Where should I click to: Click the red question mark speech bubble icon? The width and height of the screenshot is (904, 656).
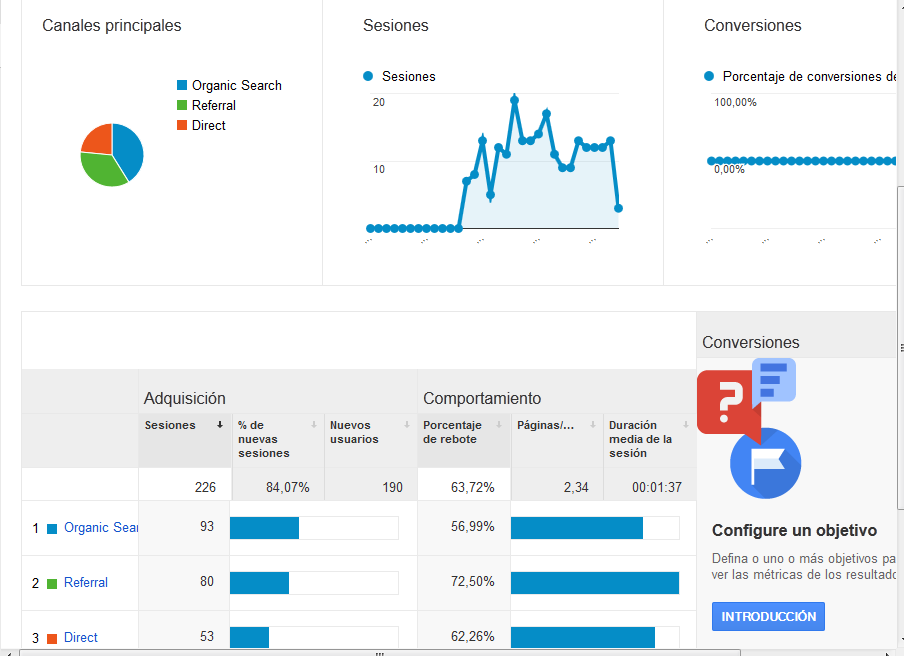pyautogui.click(x=729, y=404)
